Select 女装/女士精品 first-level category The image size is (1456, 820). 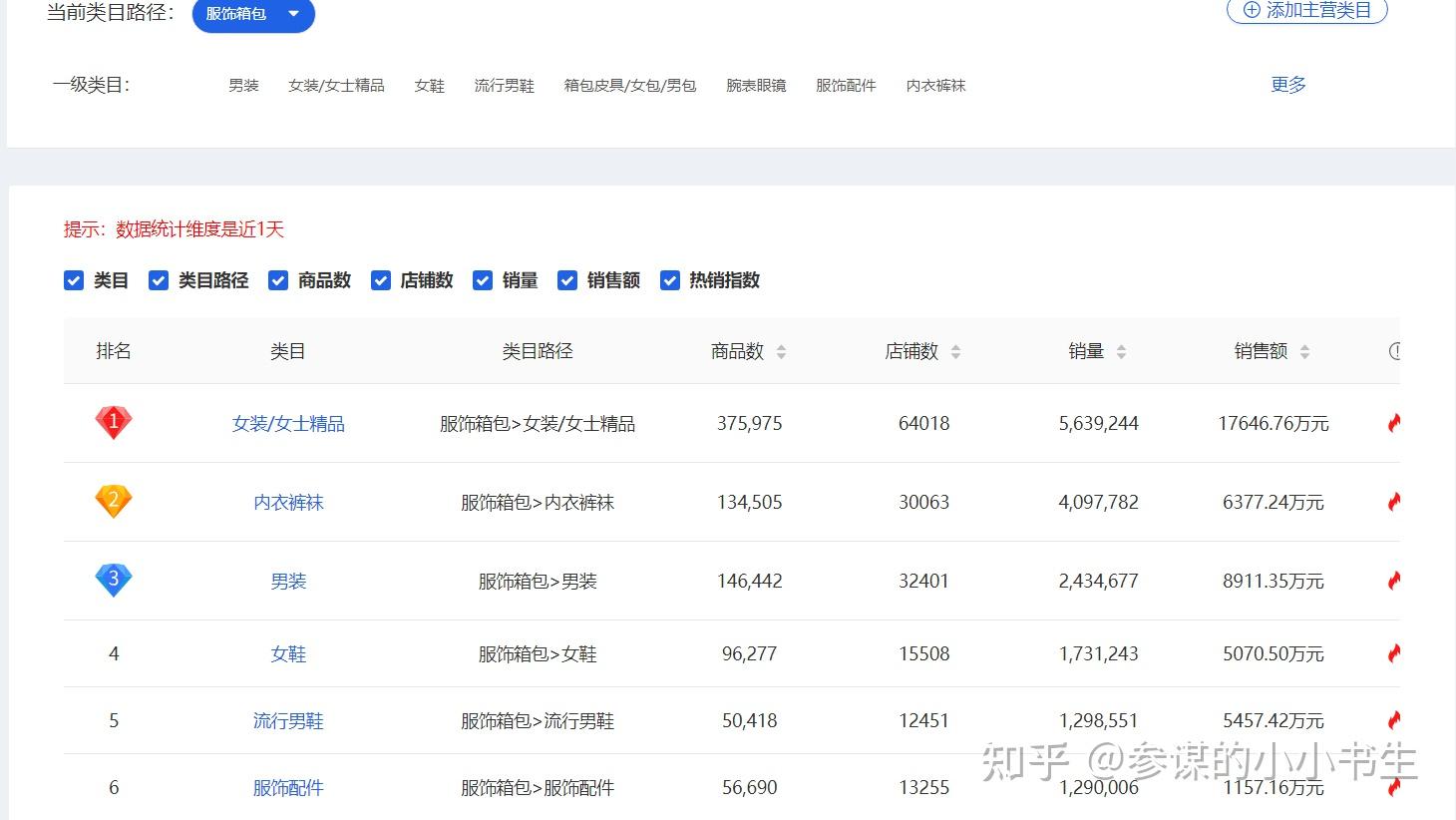click(336, 86)
